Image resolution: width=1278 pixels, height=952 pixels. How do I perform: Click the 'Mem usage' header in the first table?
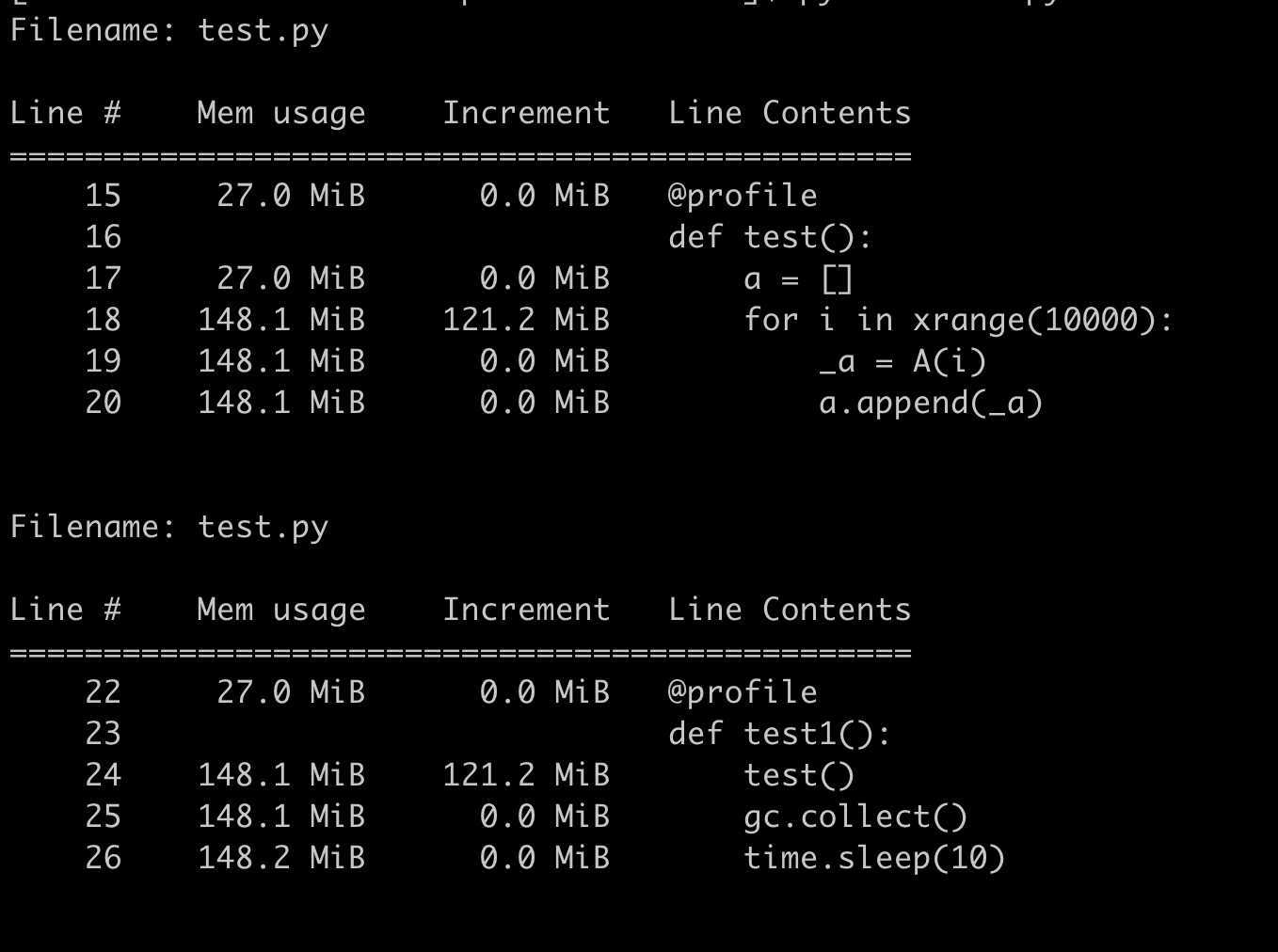click(281, 113)
